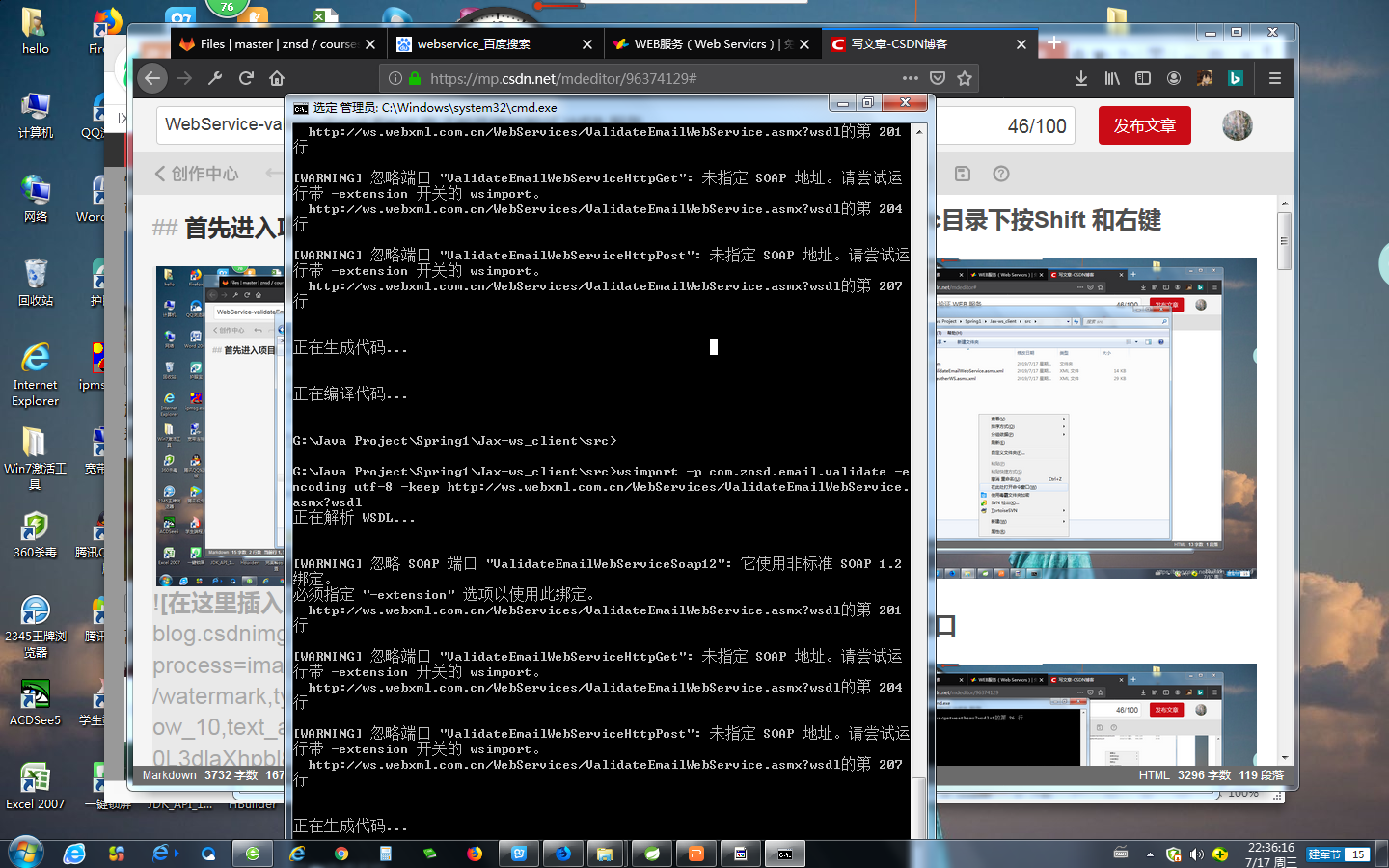Open the Windows Start menu

26,854
